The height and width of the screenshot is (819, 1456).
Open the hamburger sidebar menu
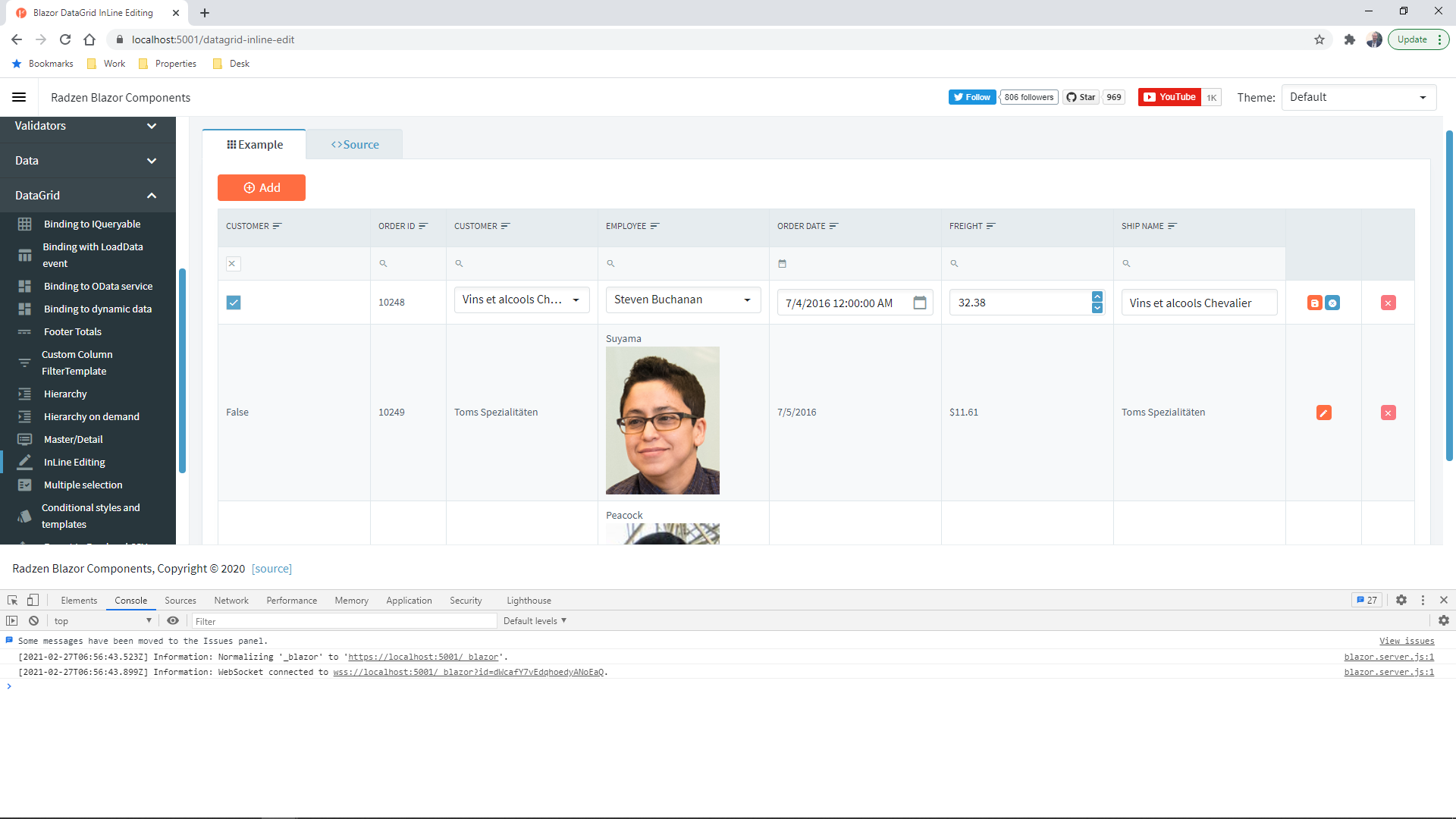pos(19,97)
